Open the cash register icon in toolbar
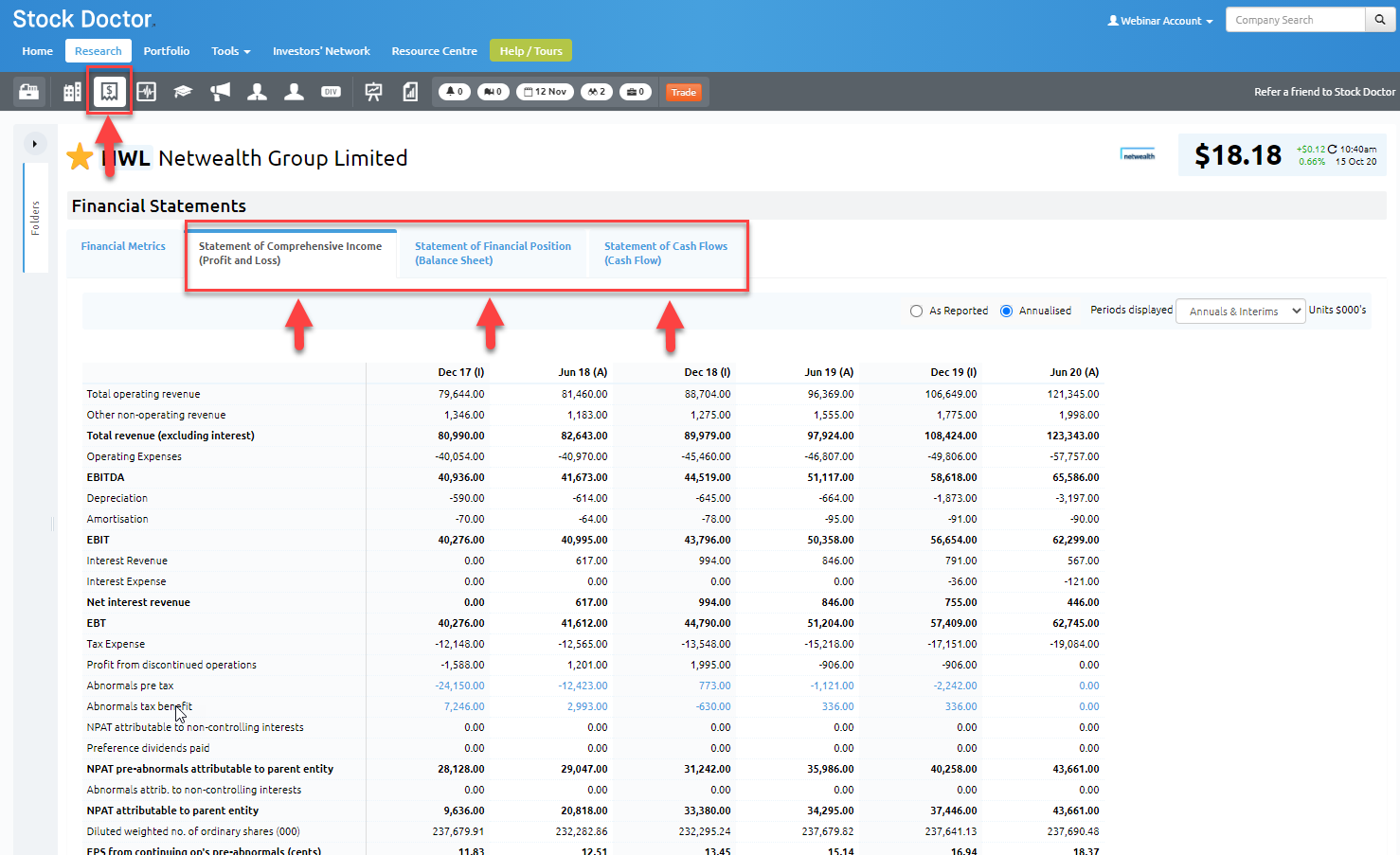Image resolution: width=1400 pixels, height=855 pixels. [28, 92]
